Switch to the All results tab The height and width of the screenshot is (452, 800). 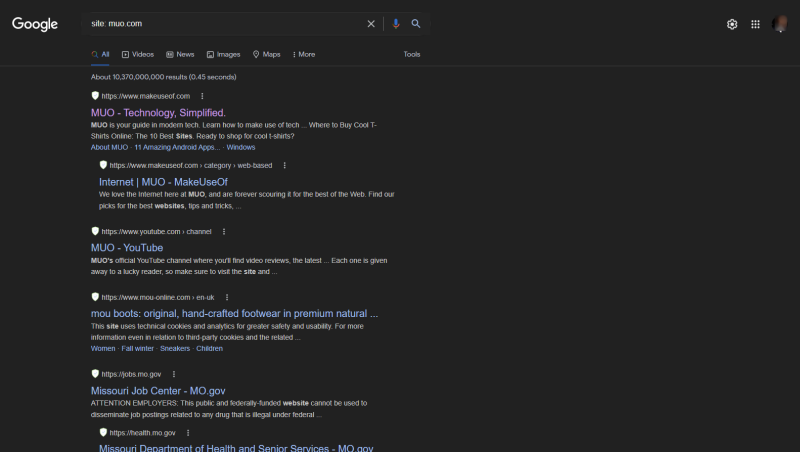click(x=101, y=54)
